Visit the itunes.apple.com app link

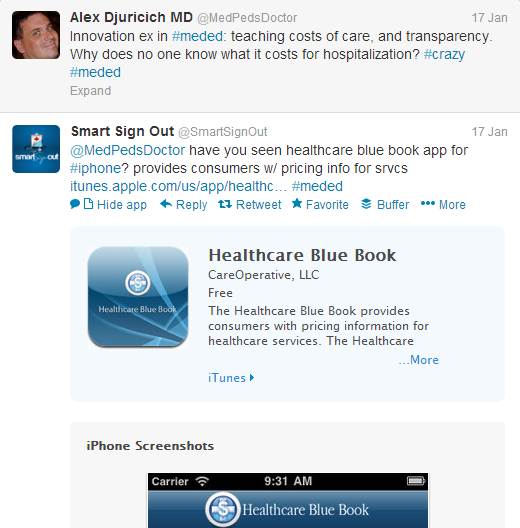[x=178, y=186]
